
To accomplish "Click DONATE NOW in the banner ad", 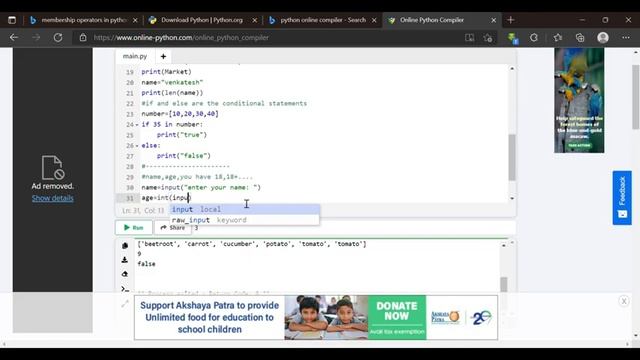I will [397, 317].
